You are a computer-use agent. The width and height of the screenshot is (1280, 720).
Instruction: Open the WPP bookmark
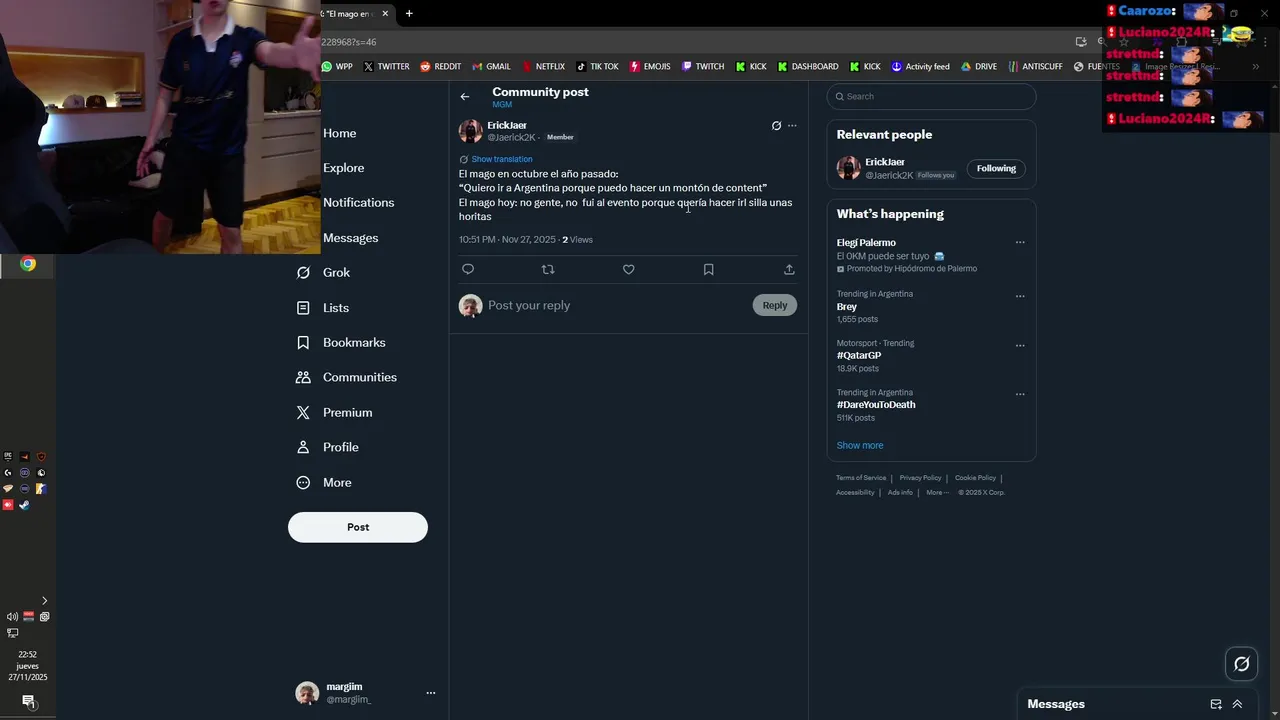[337, 67]
